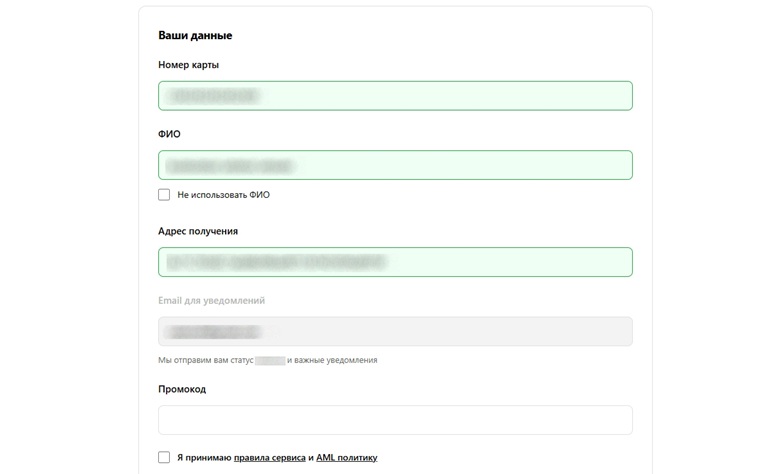Click the blurred word in the notification hint
This screenshot has width=775, height=474.
click(270, 360)
